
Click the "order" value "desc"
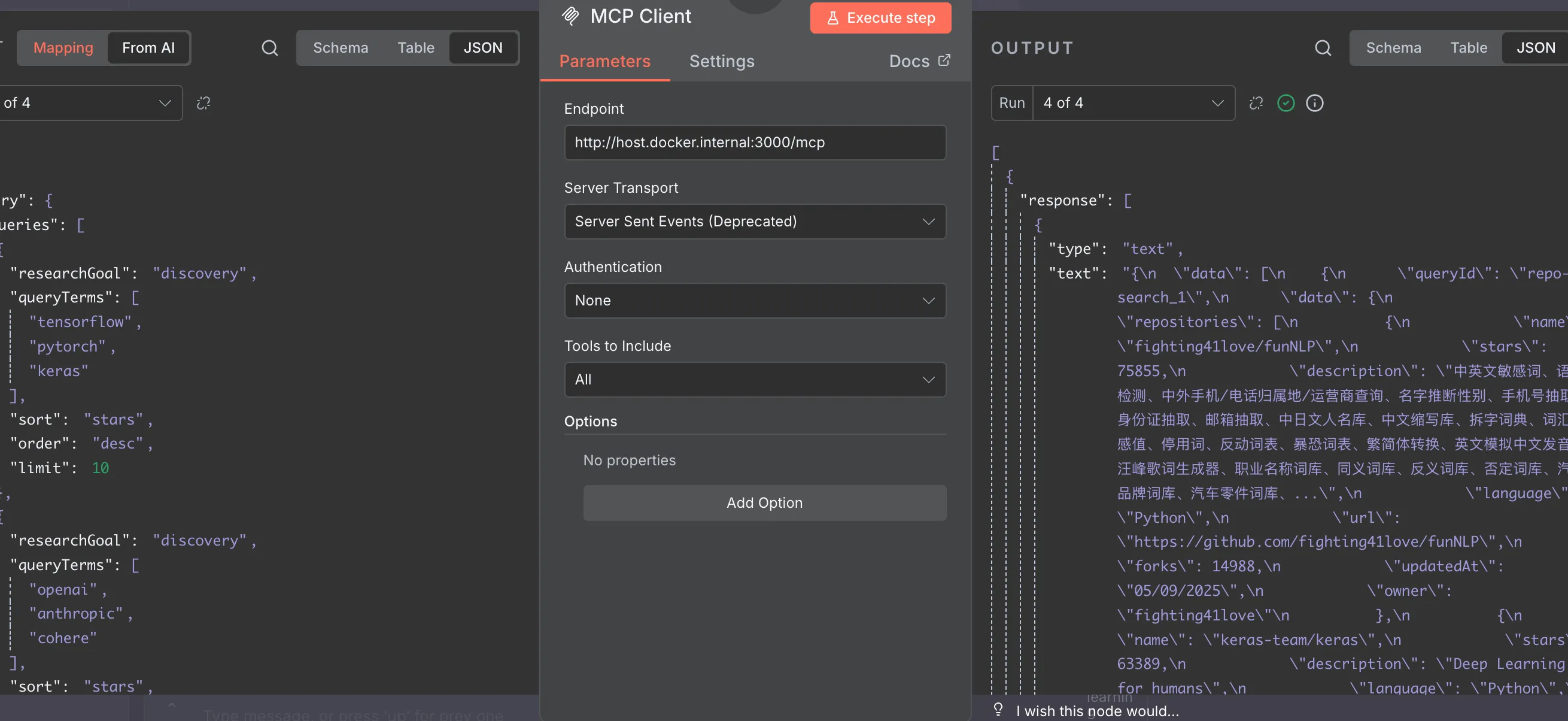point(117,443)
